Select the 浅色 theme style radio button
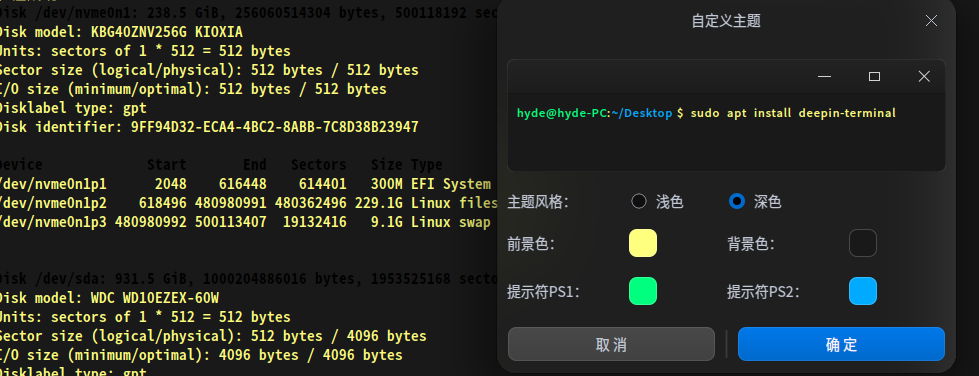979x376 pixels. (639, 202)
